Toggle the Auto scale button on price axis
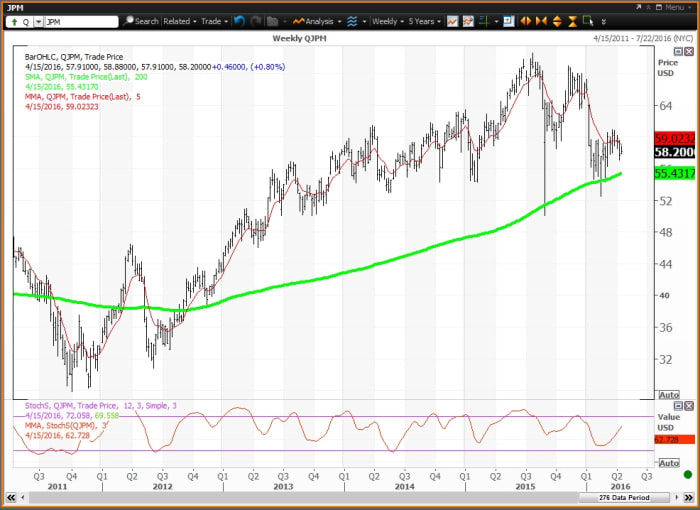 pos(670,395)
